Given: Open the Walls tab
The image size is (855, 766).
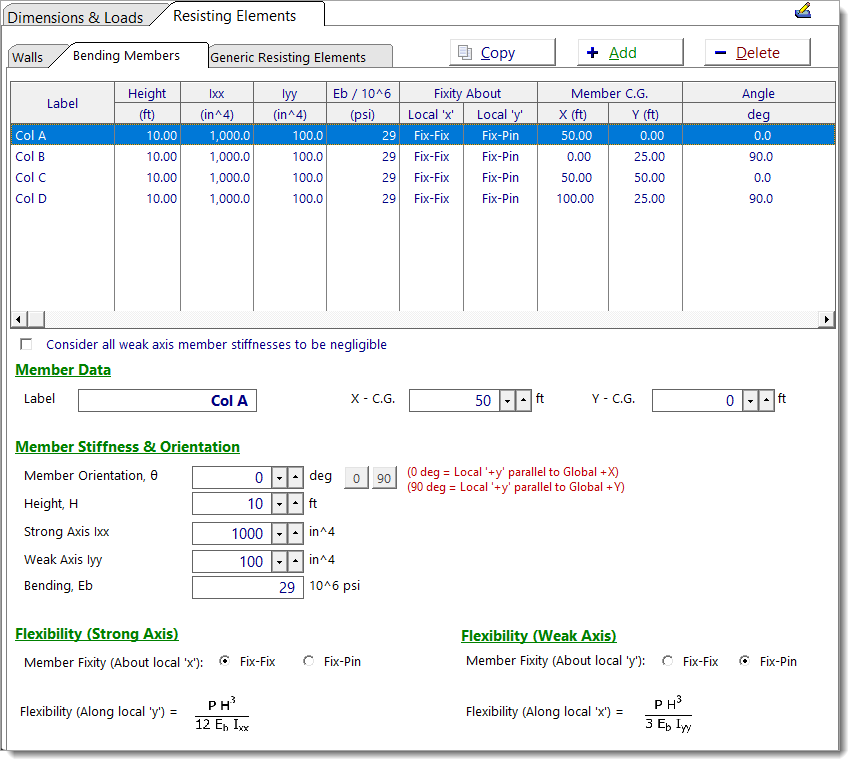Looking at the screenshot, I should click(27, 57).
